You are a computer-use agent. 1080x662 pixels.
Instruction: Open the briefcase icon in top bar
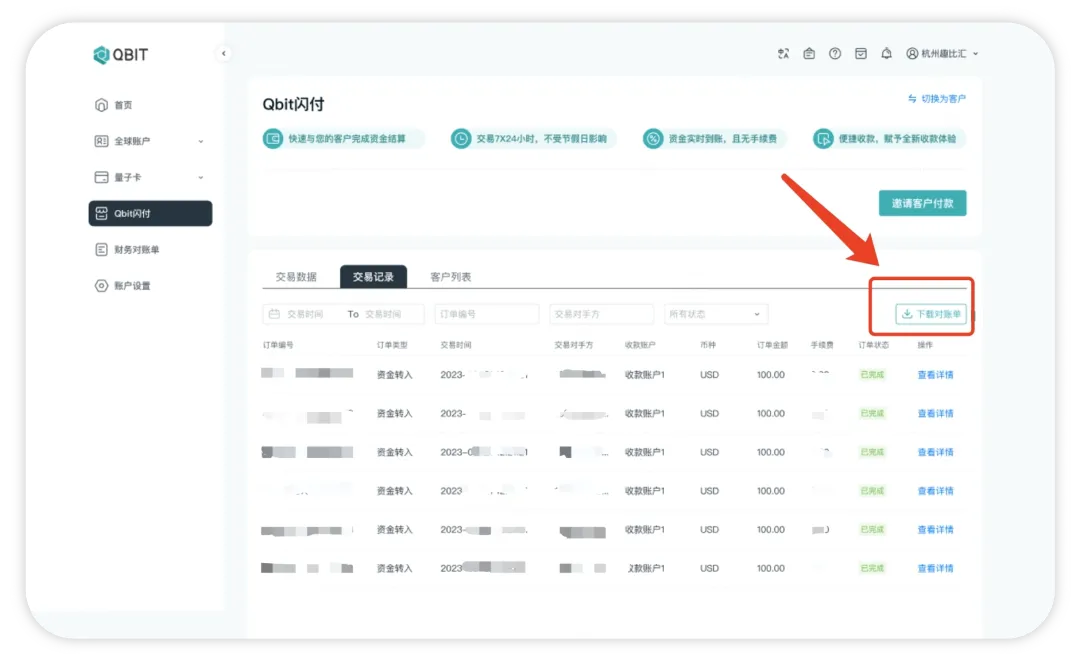click(809, 54)
